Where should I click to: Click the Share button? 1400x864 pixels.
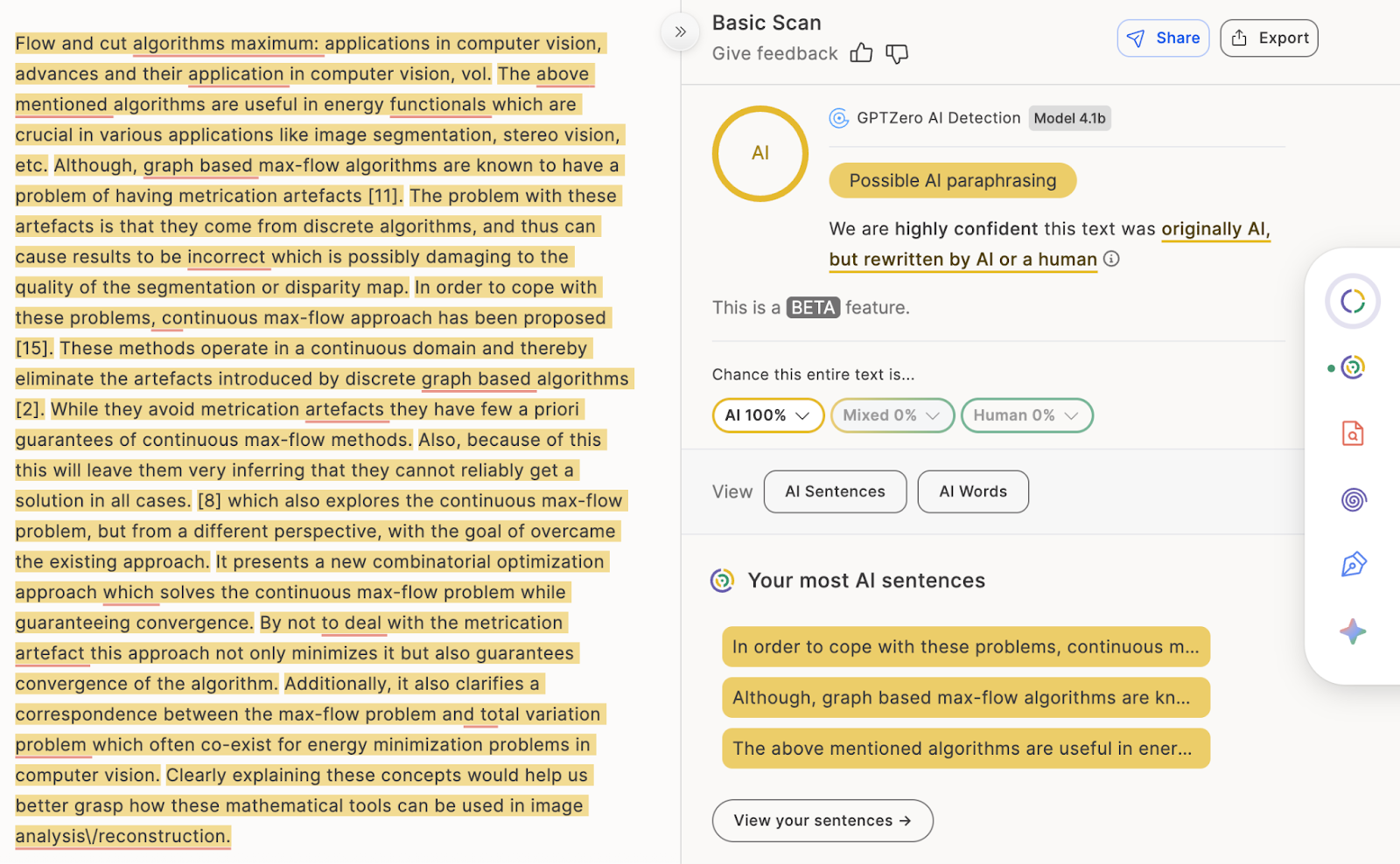coord(1163,38)
